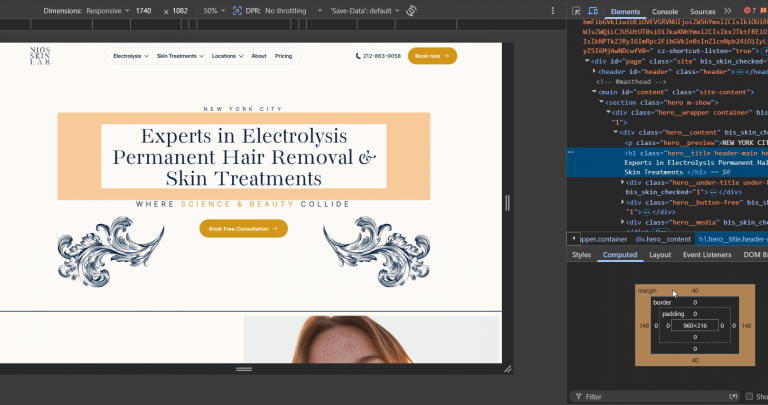Click the top margin value 40 in box model
This screenshot has width=768, height=405.
pos(695,290)
